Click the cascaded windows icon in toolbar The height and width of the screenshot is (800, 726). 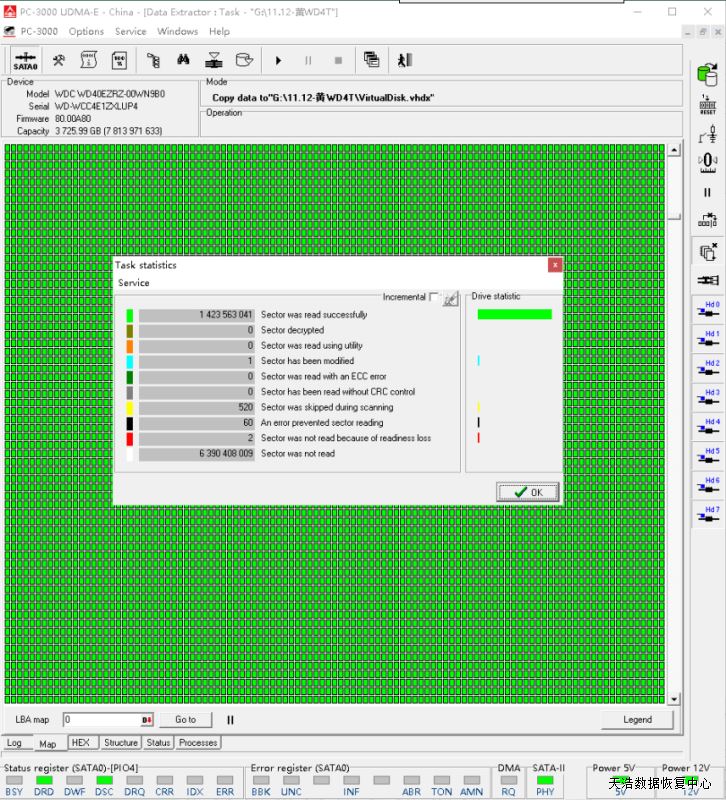[x=371, y=60]
